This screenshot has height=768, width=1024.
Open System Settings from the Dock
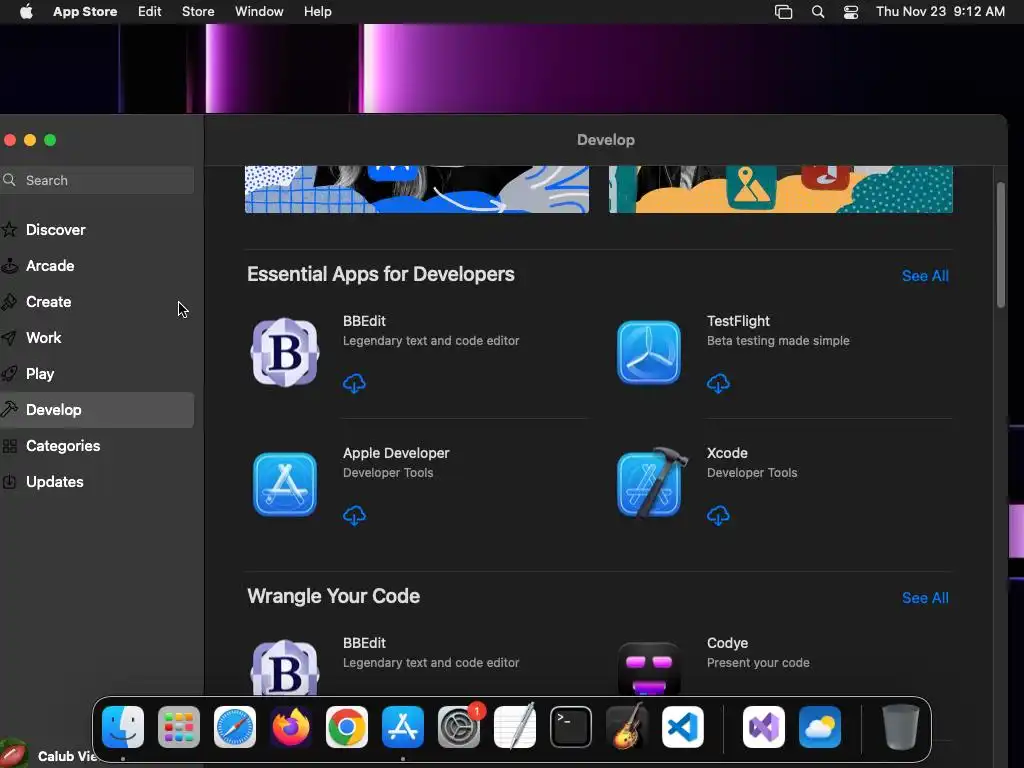pyautogui.click(x=459, y=727)
